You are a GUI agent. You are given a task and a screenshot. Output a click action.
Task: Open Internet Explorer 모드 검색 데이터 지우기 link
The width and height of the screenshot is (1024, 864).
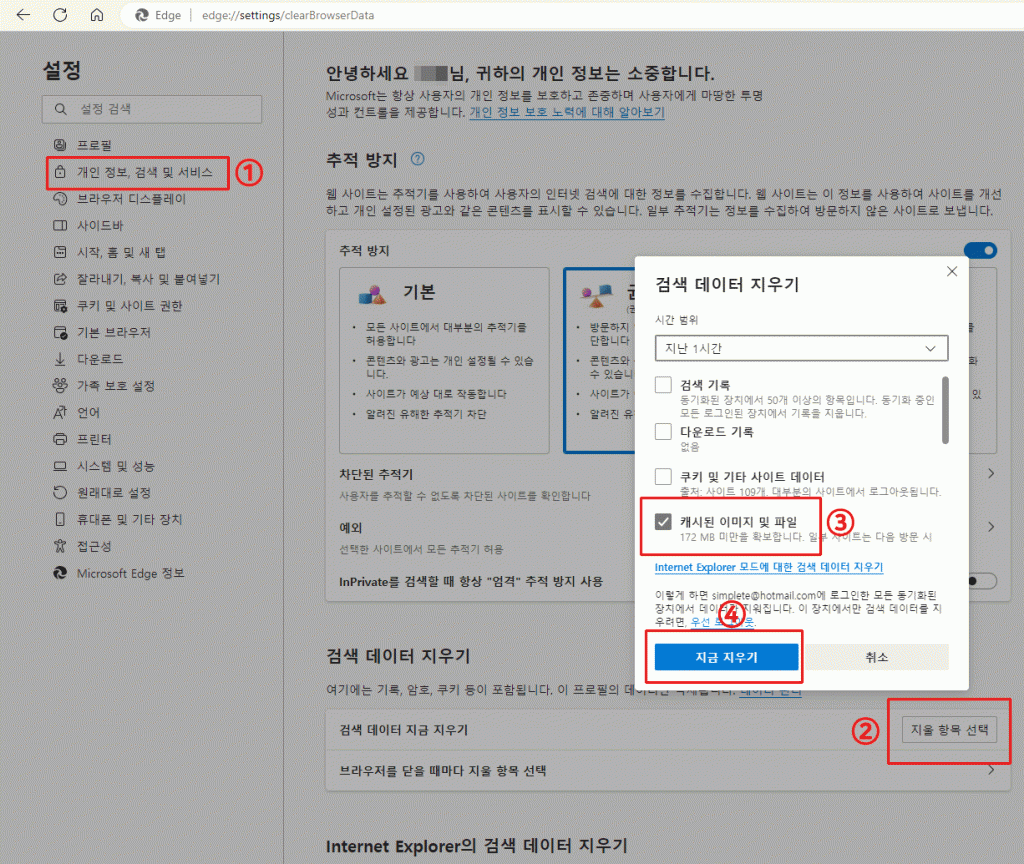[768, 567]
